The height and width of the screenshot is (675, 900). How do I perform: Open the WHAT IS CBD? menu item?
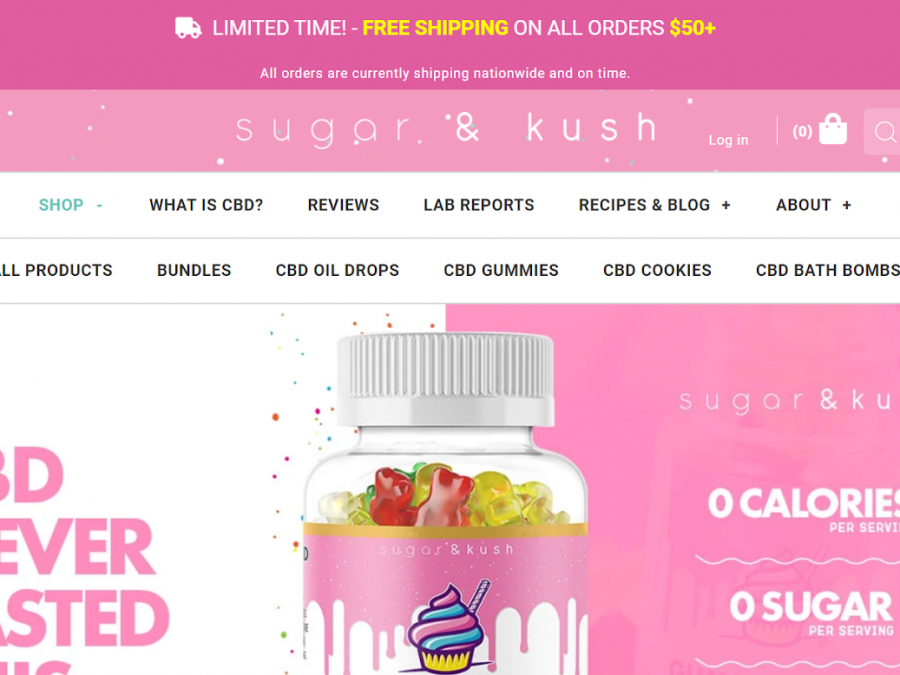(x=206, y=205)
